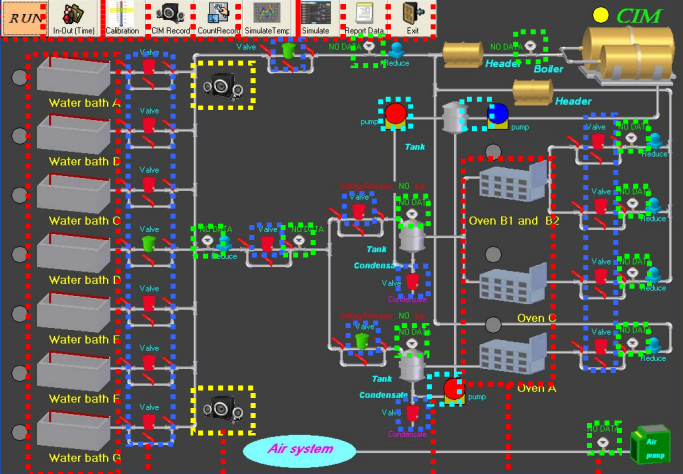The width and height of the screenshot is (683, 474).
Task: Open the Simulate screen icon
Action: tap(315, 18)
